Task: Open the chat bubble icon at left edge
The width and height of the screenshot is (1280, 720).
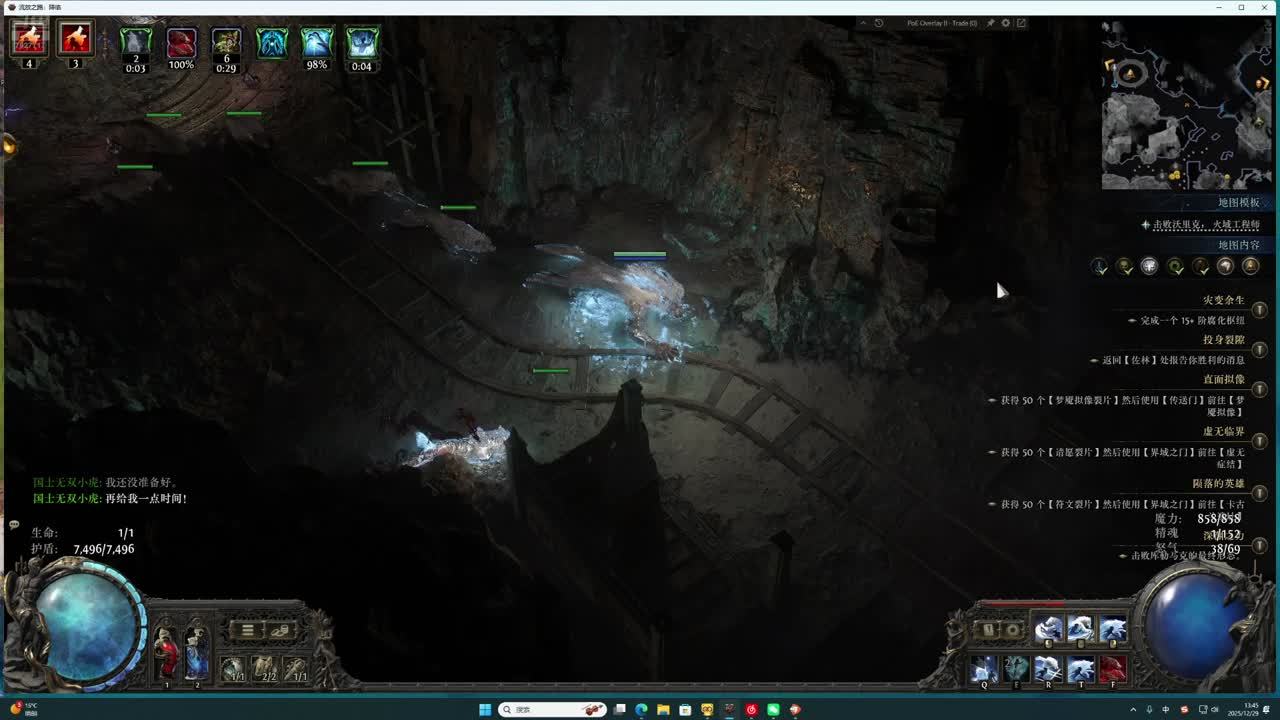Action: pyautogui.click(x=14, y=524)
